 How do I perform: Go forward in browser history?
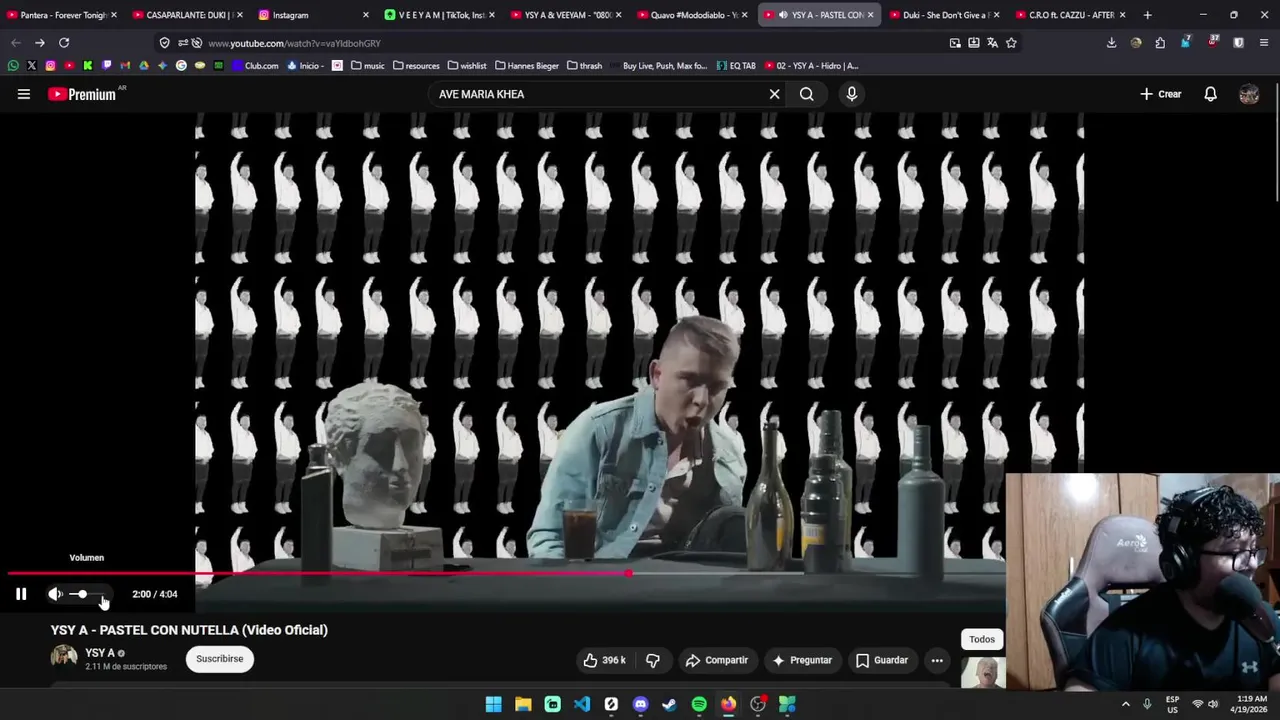[x=39, y=43]
